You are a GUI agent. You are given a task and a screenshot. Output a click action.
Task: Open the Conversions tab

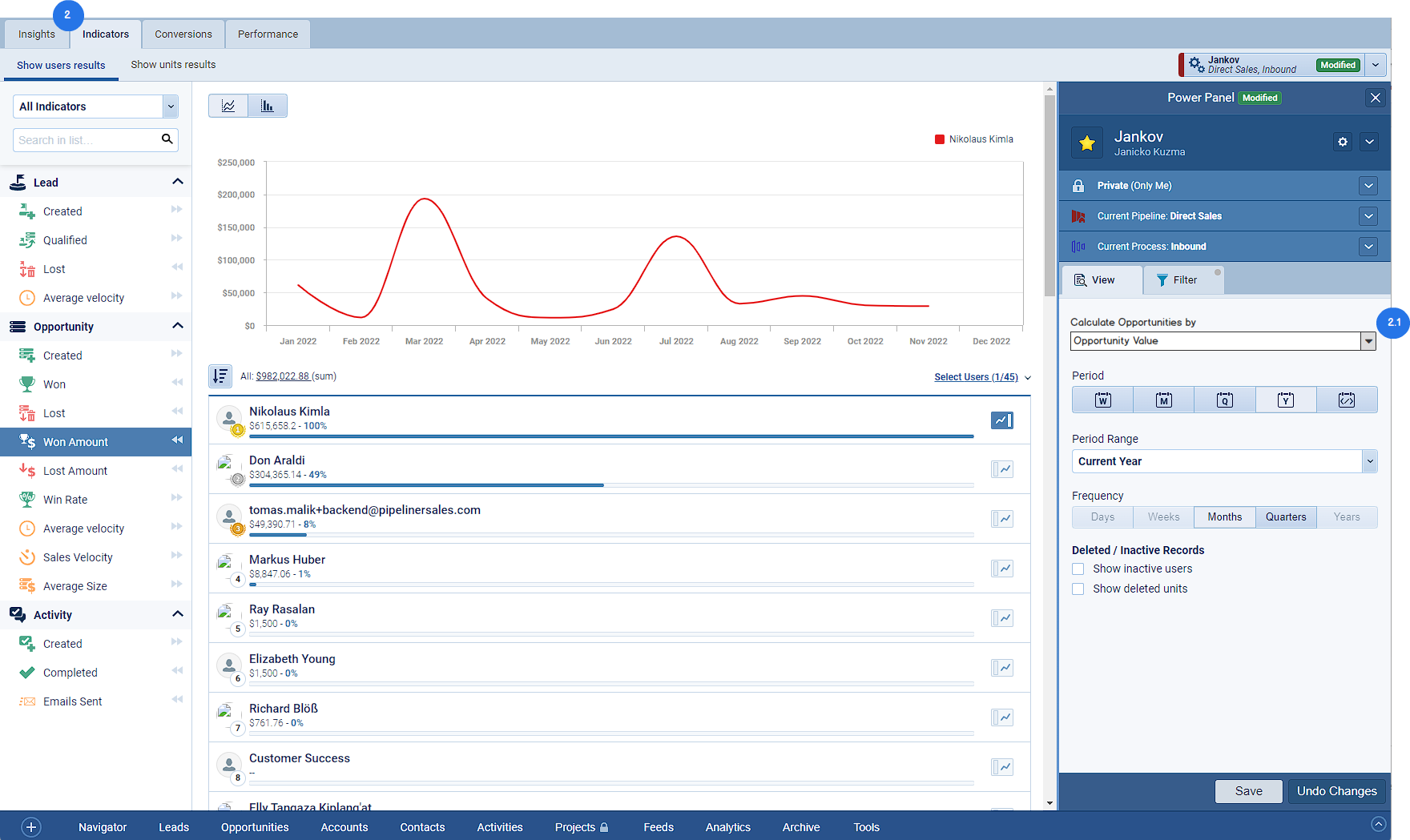[x=183, y=34]
